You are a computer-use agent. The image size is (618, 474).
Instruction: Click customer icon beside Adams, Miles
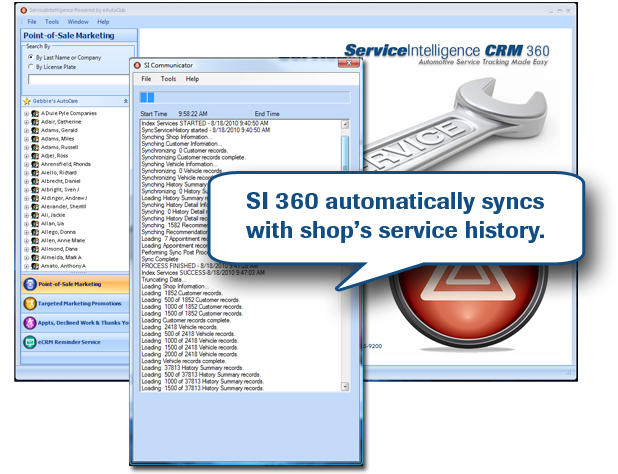pyautogui.click(x=35, y=139)
